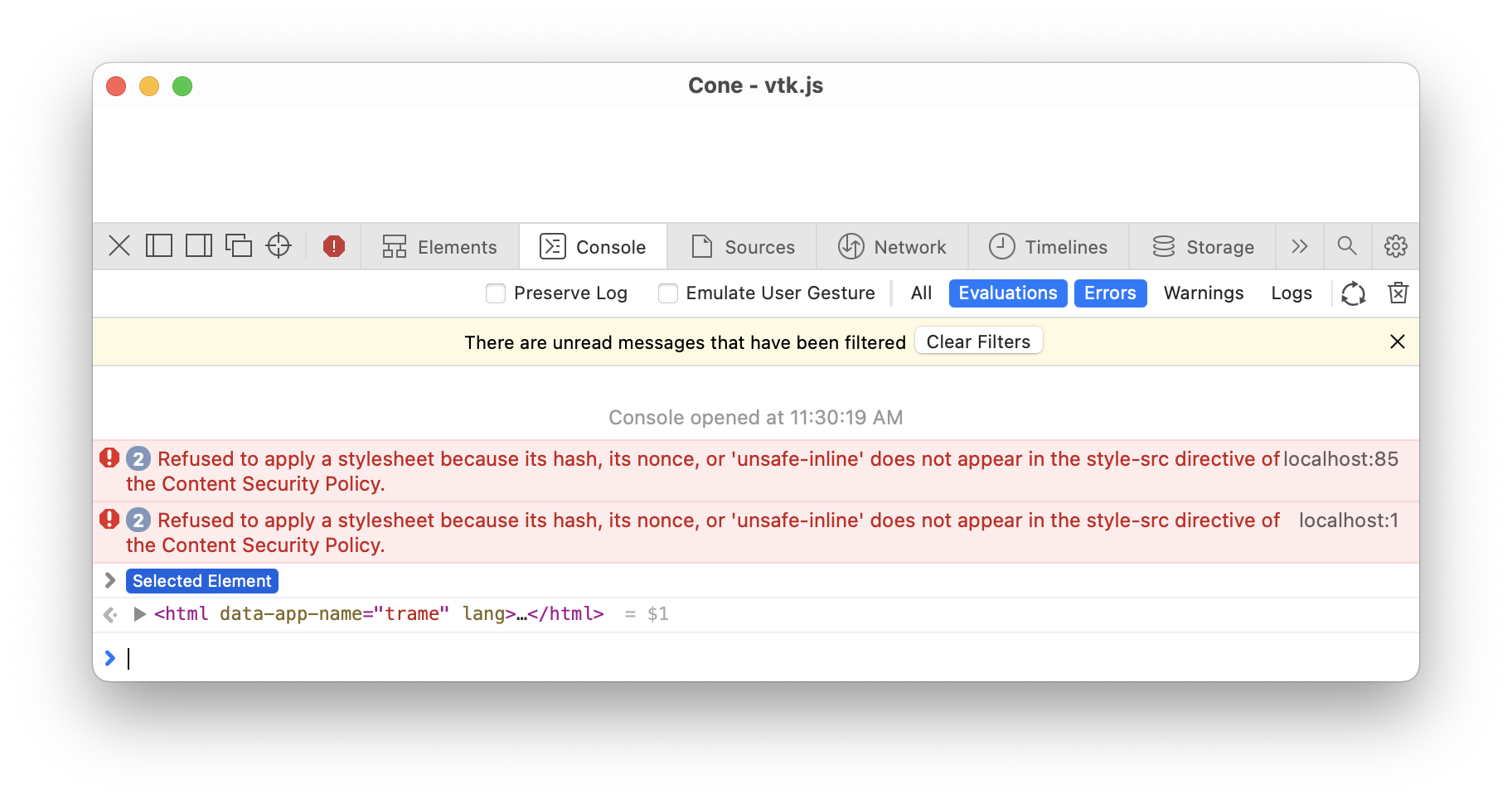
Task: Open localhost:85 source link
Action: coord(1340,459)
